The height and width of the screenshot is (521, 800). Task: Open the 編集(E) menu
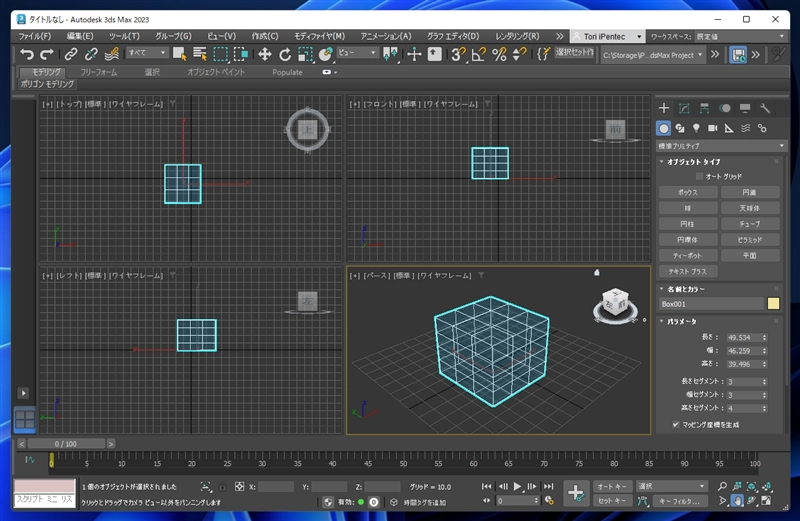[80, 36]
